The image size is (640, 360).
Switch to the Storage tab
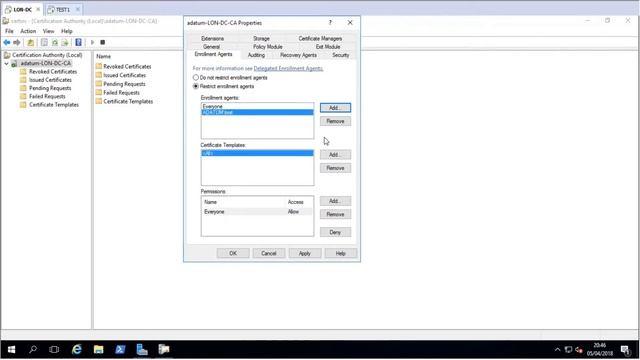(261, 38)
